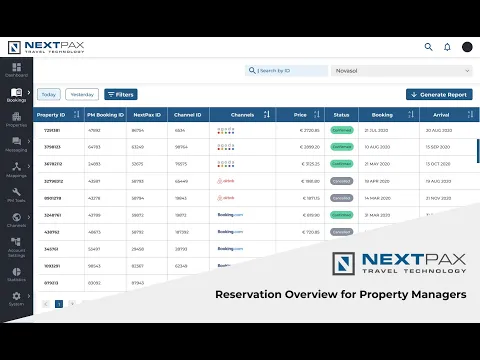The height and width of the screenshot is (360, 480).
Task: Click Confirmed badge in 15 OCT 2020 row
Action: tap(342, 164)
